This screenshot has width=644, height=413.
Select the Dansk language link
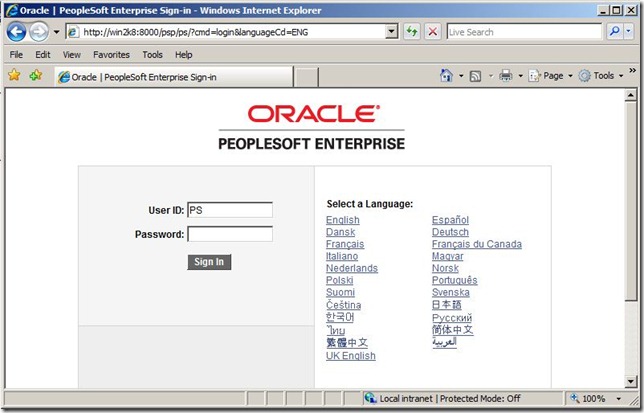[340, 232]
